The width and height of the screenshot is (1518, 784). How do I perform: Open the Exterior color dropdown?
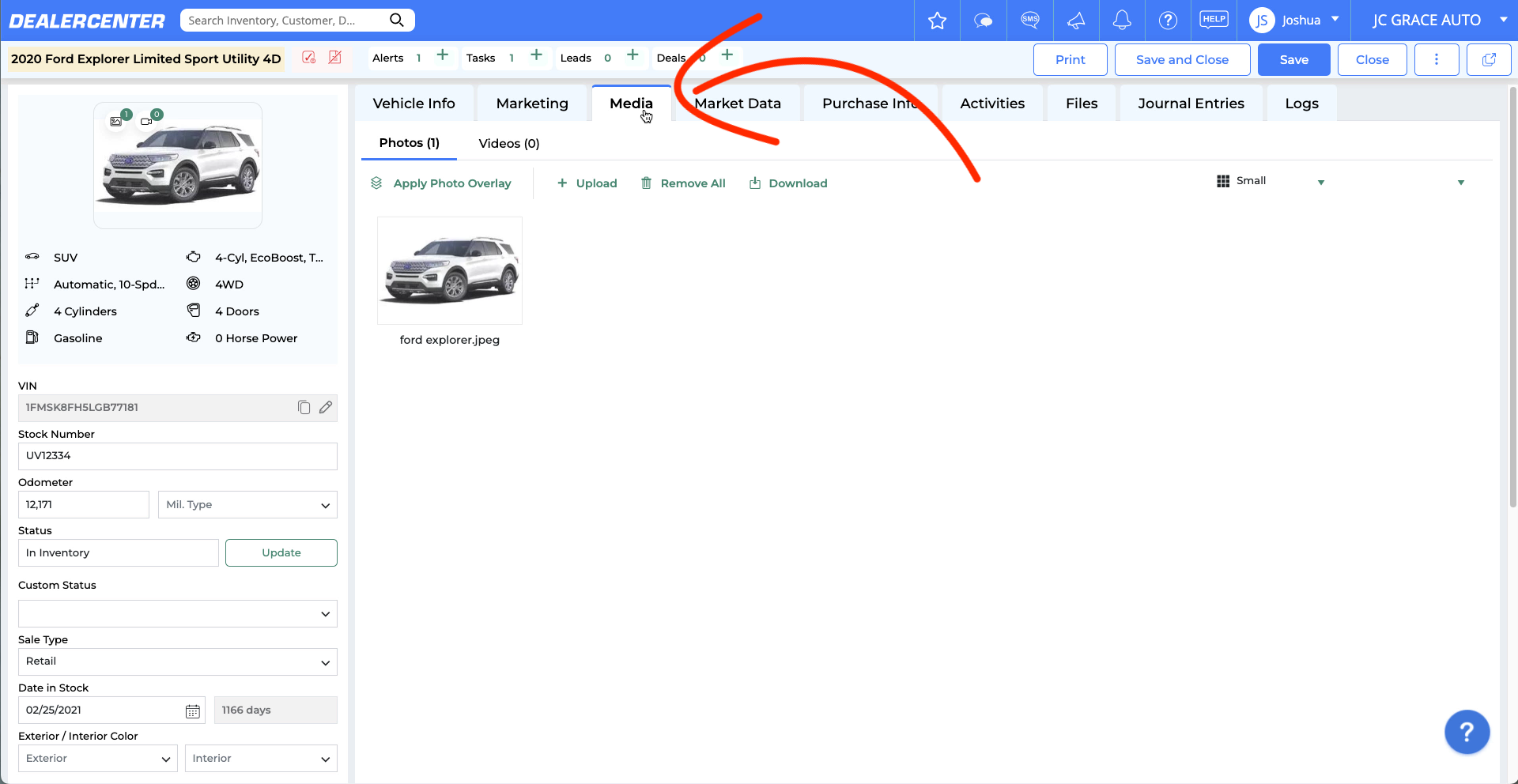pyautogui.click(x=98, y=759)
